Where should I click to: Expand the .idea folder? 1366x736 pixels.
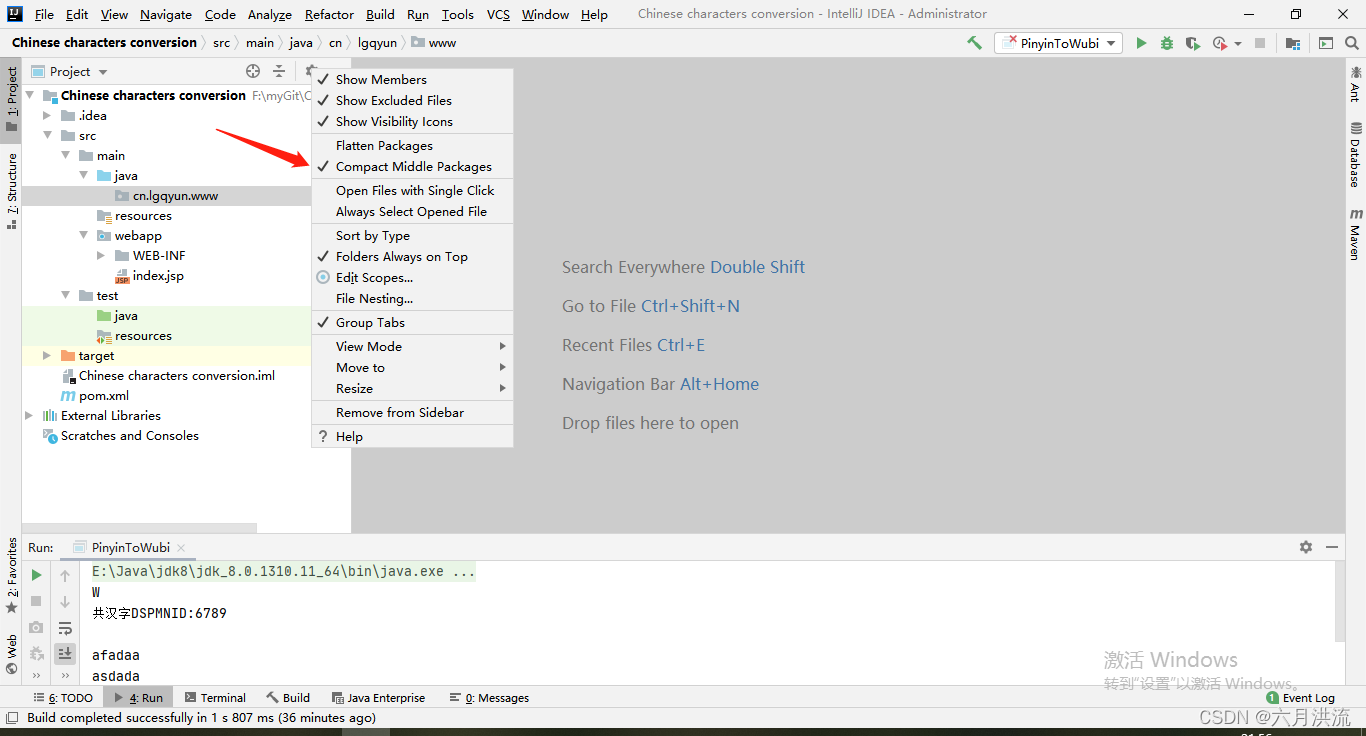click(47, 115)
